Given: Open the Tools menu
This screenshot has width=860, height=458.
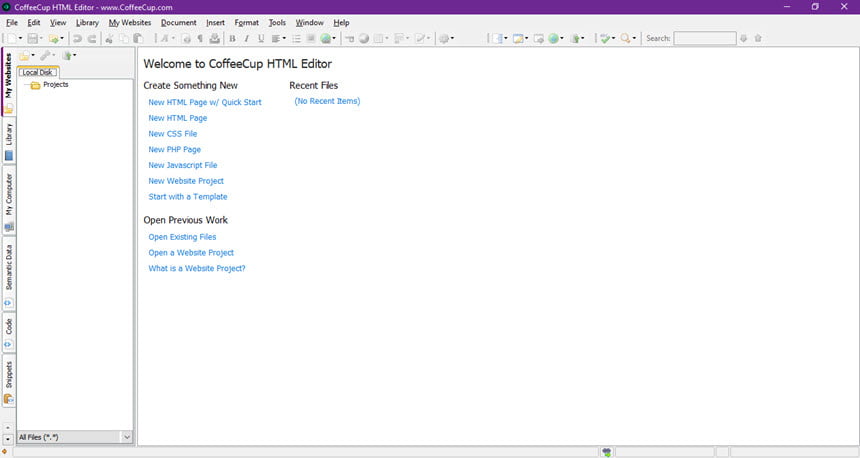Looking at the screenshot, I should (277, 22).
